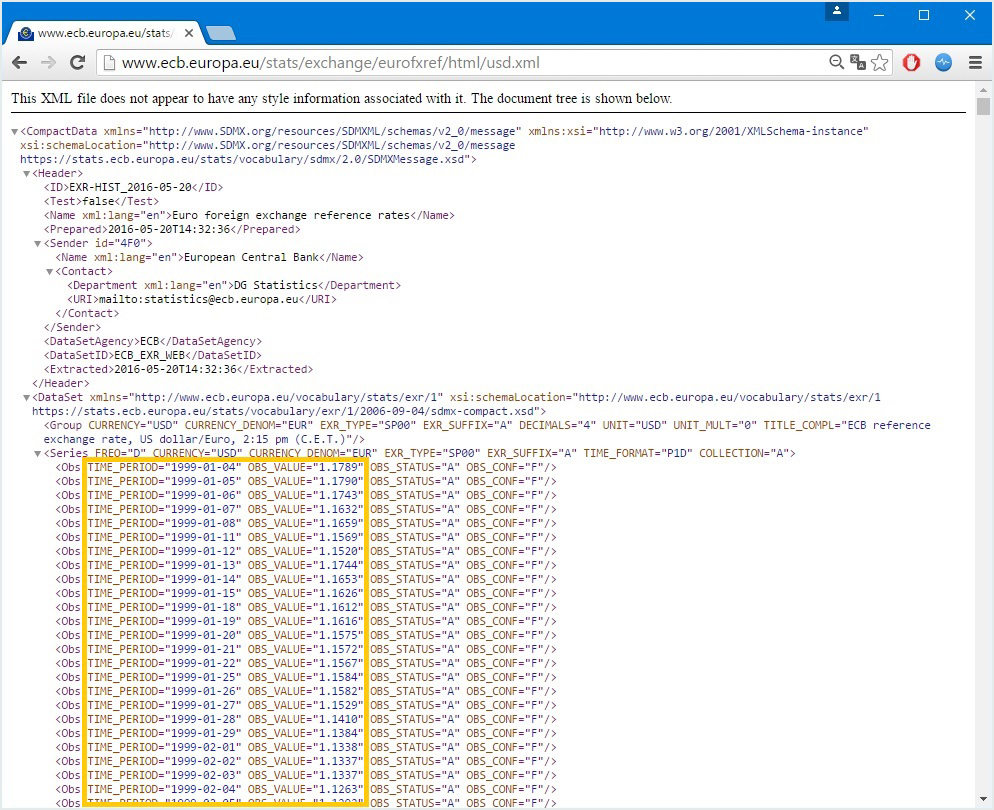This screenshot has height=810, width=994.
Task: Click the translate page icon
Action: (x=857, y=62)
